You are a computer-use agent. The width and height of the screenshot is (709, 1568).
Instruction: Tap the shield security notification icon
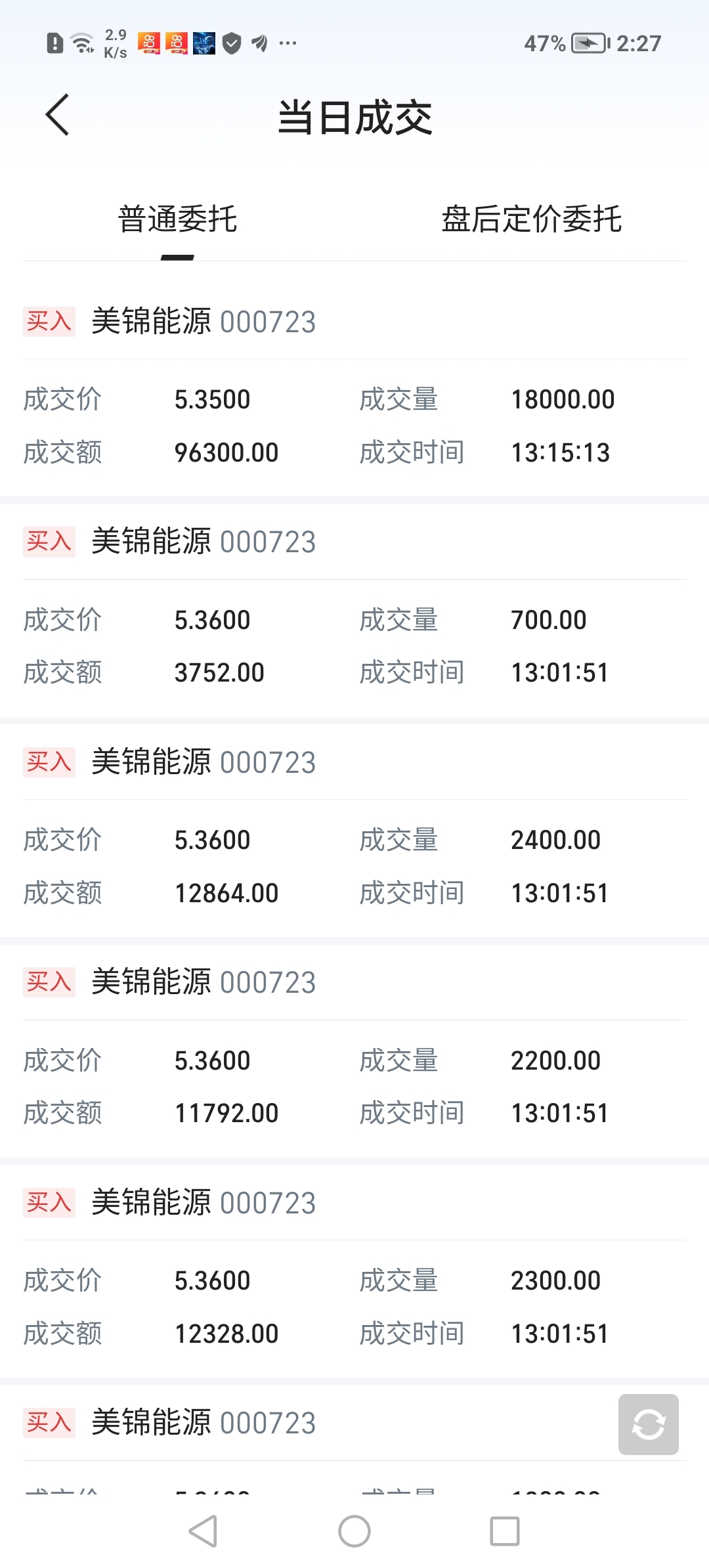232,43
